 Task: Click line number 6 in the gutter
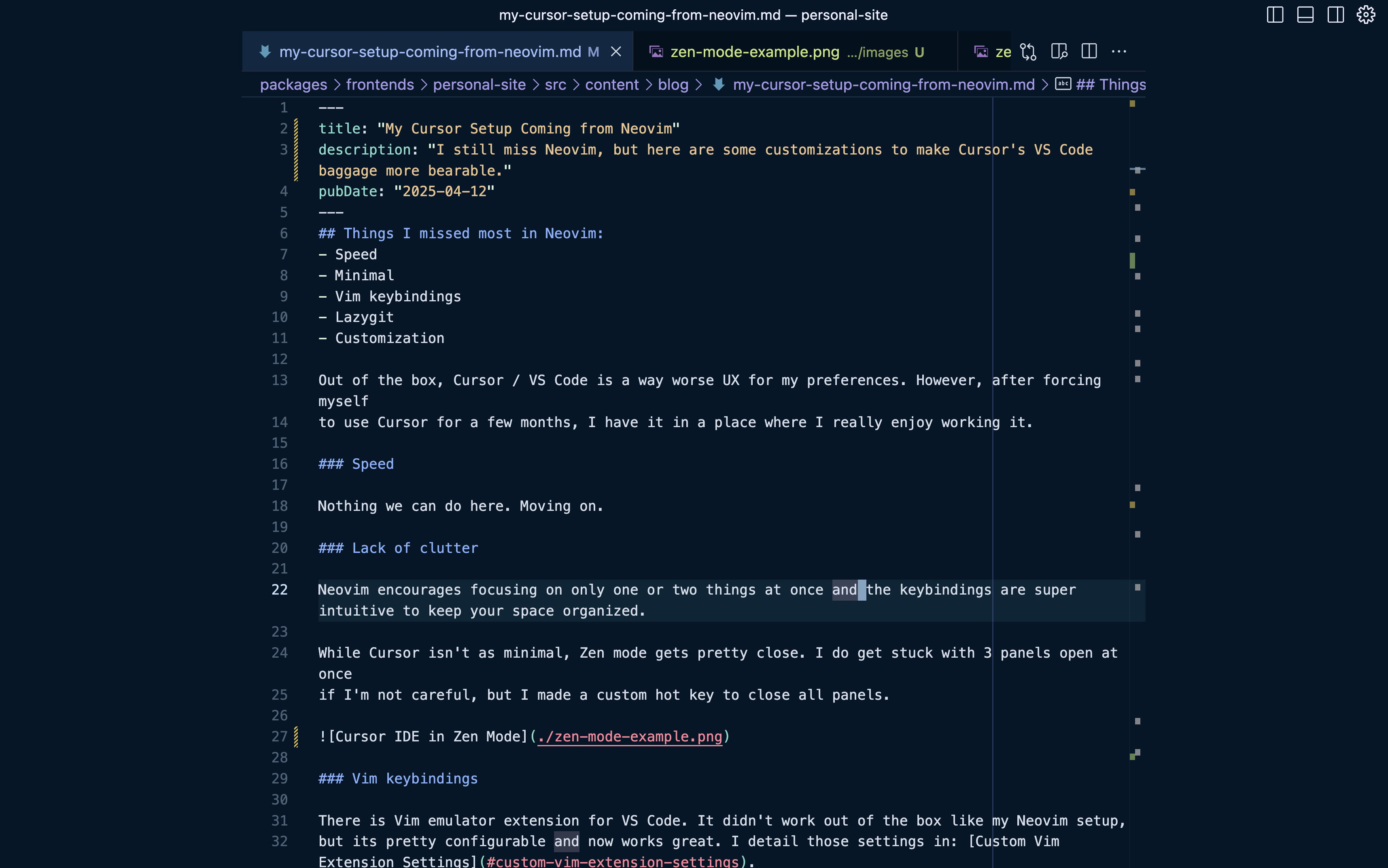[x=284, y=233]
